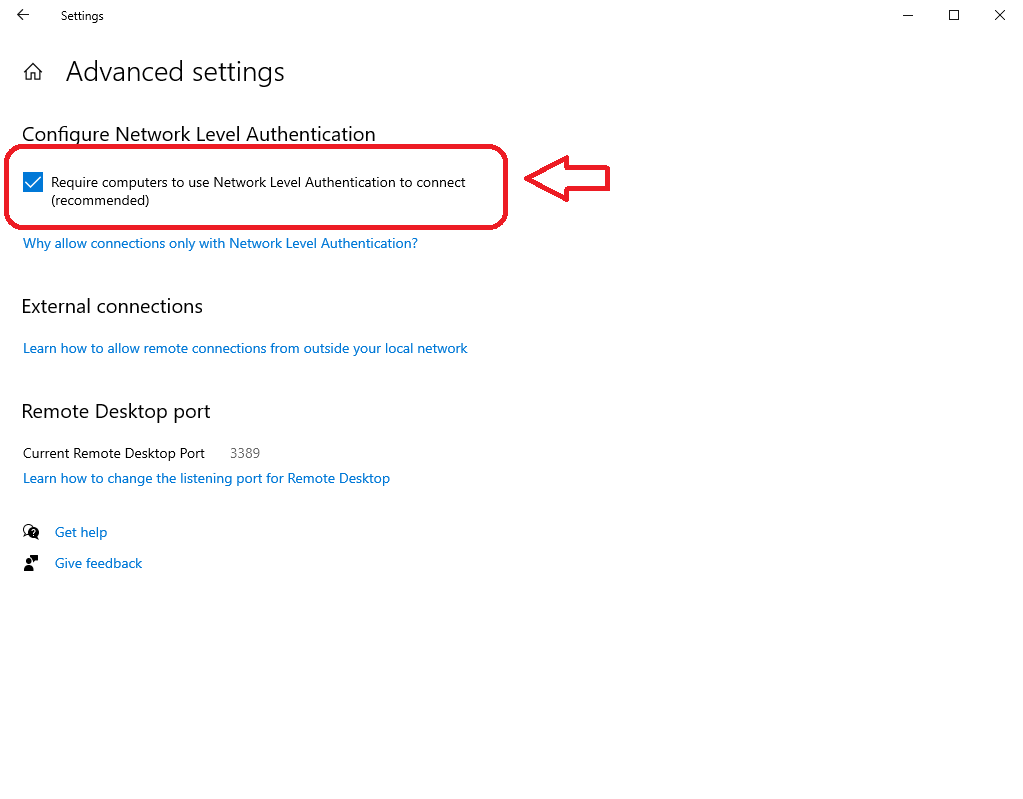This screenshot has width=1023, height=799.
Task: Open the Get help link
Action: (81, 532)
